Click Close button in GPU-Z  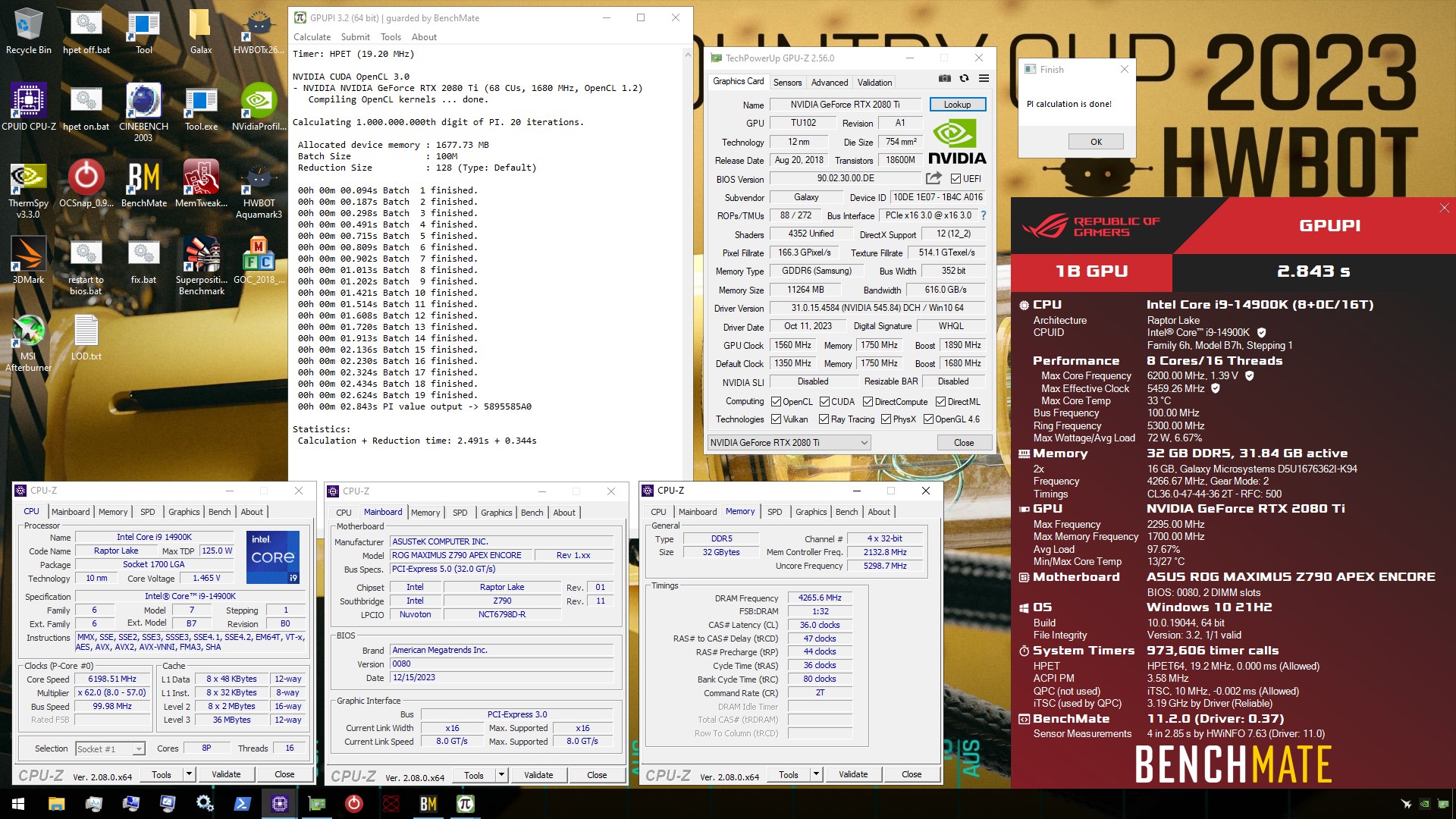click(x=964, y=443)
